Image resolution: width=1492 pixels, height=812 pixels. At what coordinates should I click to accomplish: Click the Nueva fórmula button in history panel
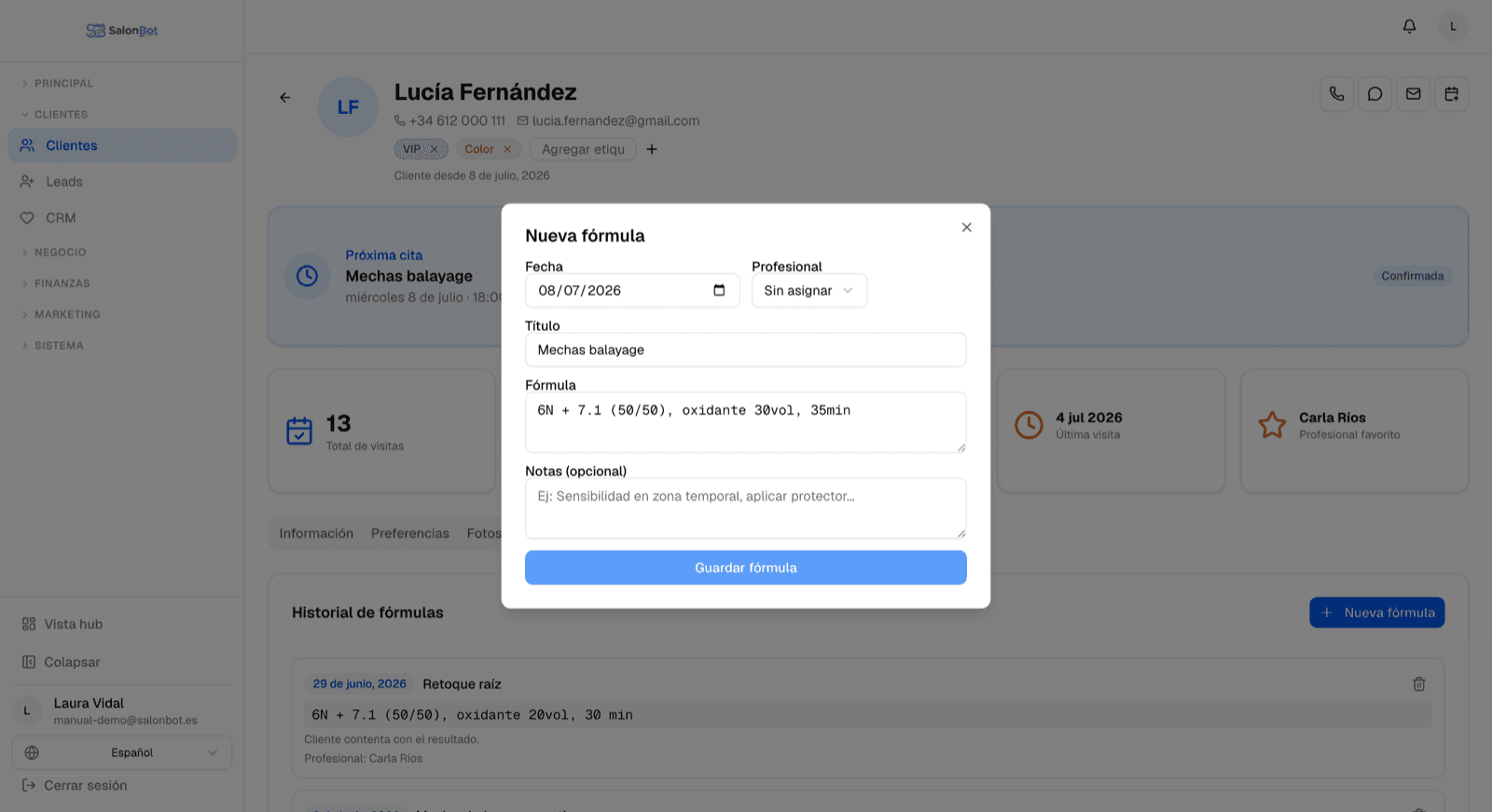pyautogui.click(x=1377, y=612)
